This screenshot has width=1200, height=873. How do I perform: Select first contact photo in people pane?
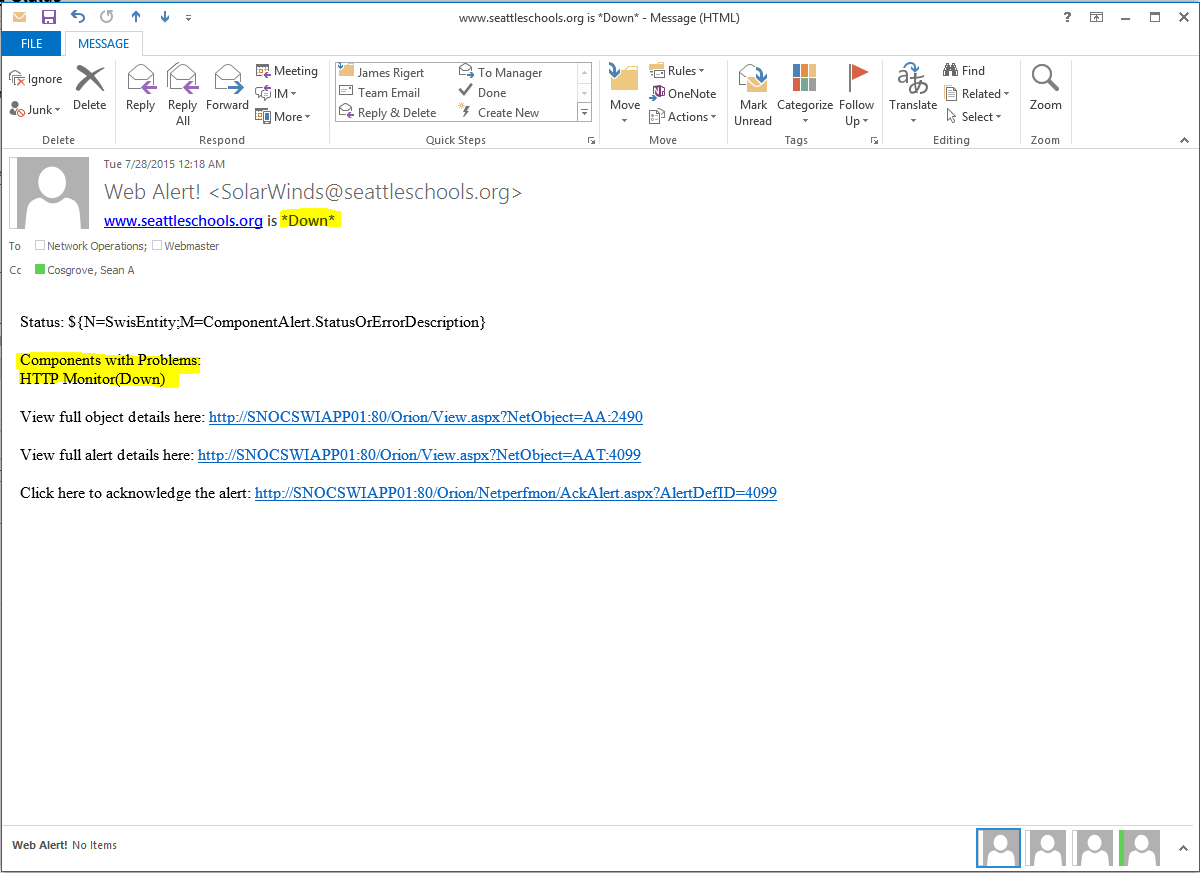pos(999,848)
